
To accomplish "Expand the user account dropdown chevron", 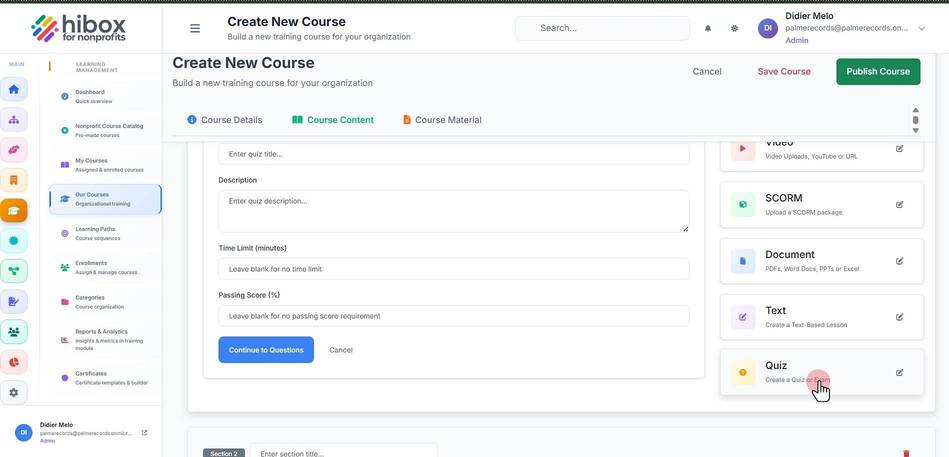I will point(922,28).
